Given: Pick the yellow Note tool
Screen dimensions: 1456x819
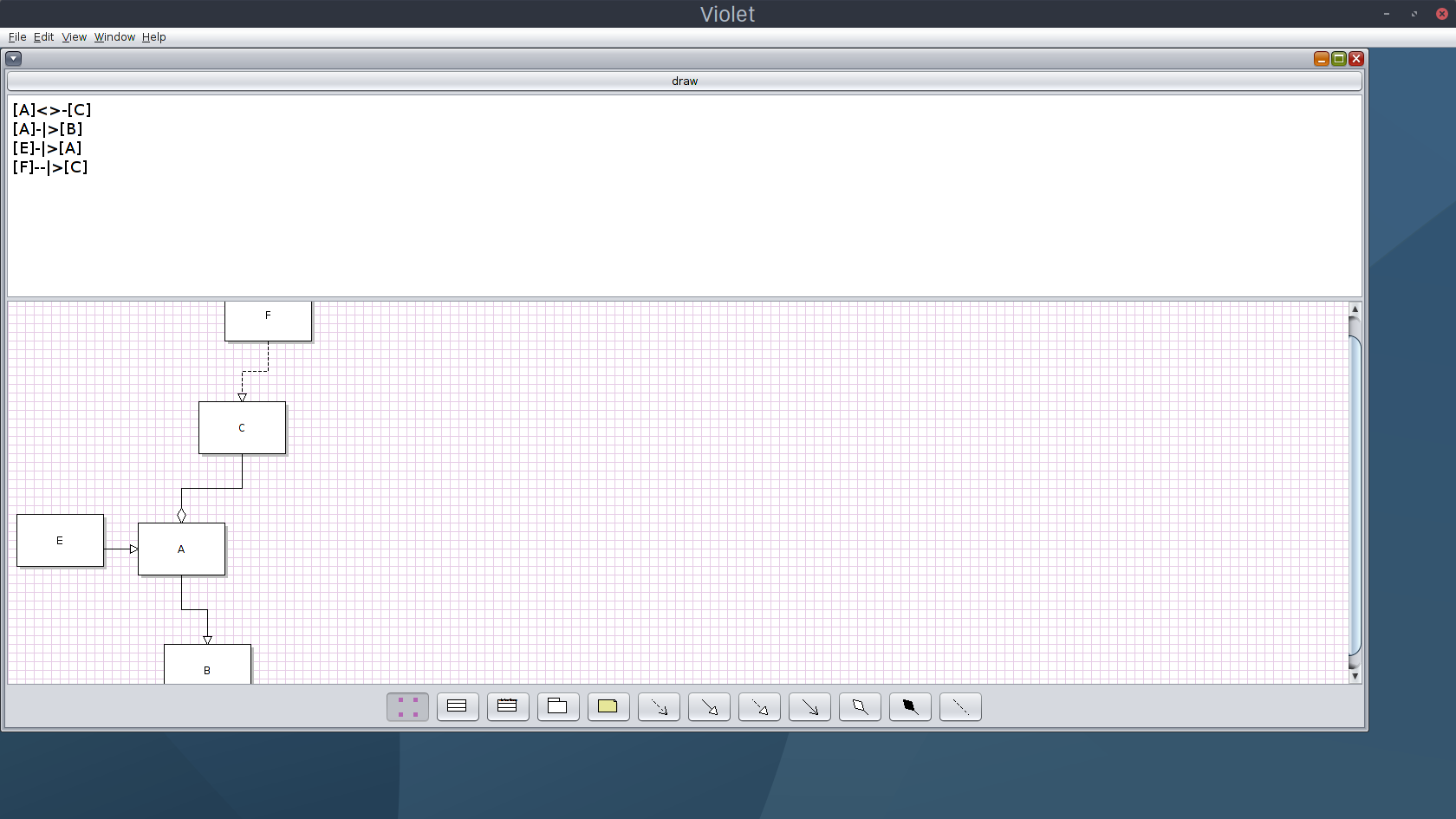Looking at the screenshot, I should tap(608, 707).
